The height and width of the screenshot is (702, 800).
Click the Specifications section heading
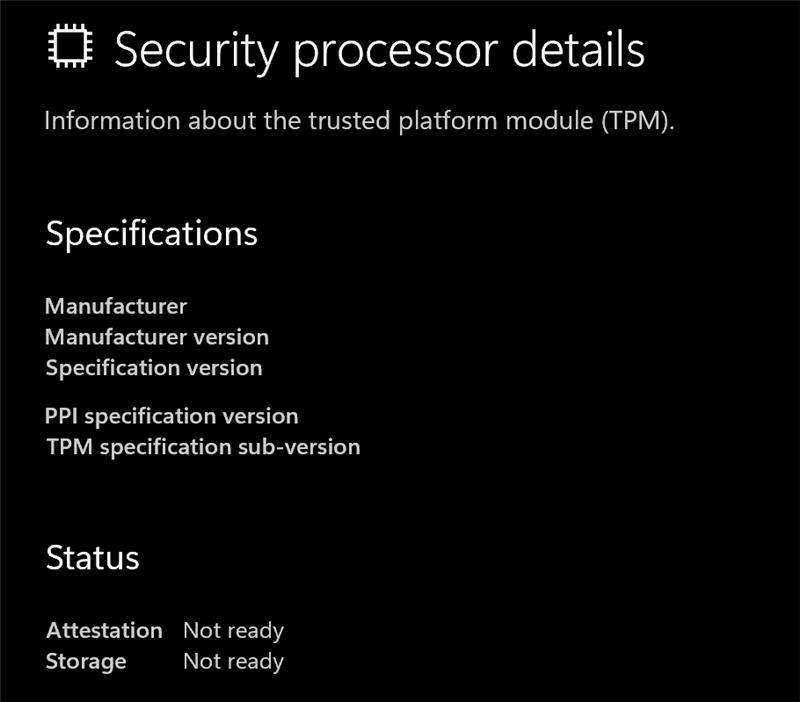pyautogui.click(x=151, y=233)
